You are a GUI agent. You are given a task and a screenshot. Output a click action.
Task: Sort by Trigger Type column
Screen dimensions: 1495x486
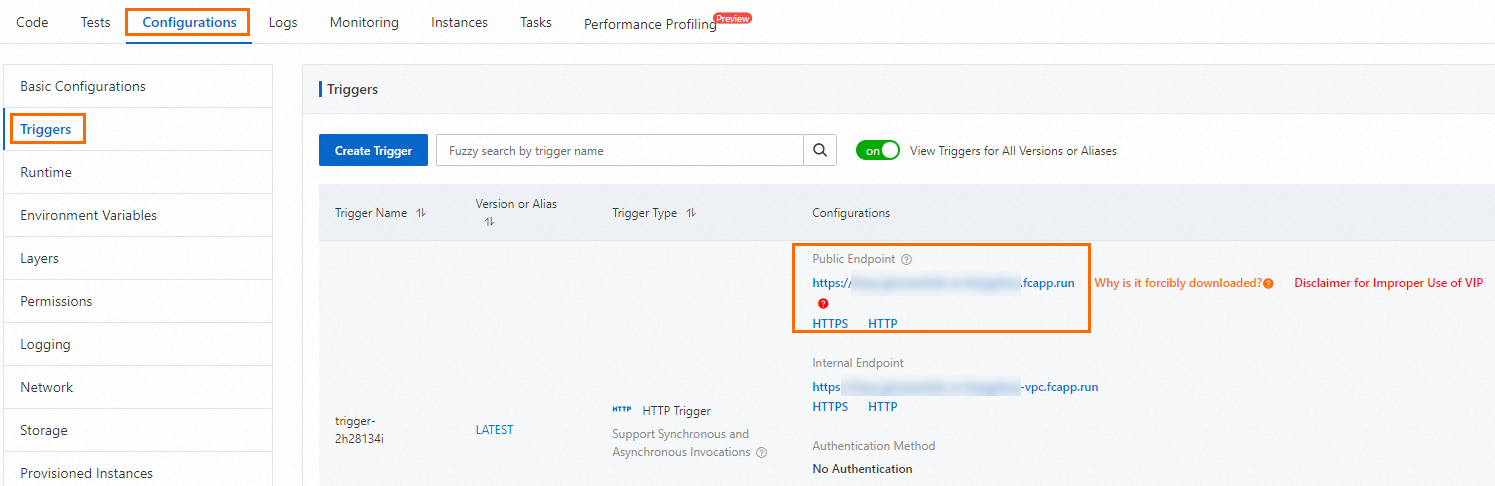coord(691,213)
